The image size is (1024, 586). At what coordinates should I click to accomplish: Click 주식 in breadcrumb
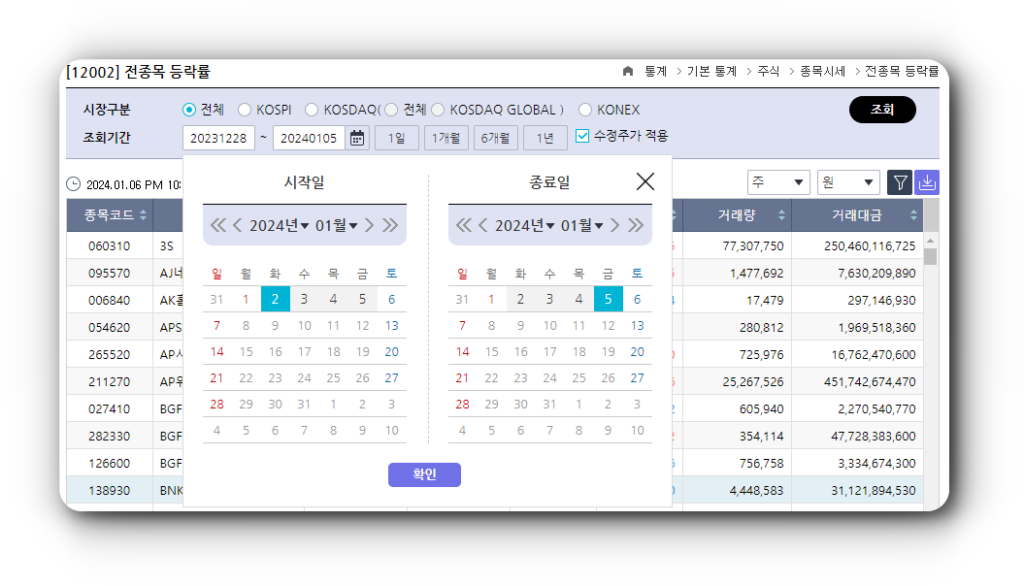[x=769, y=71]
